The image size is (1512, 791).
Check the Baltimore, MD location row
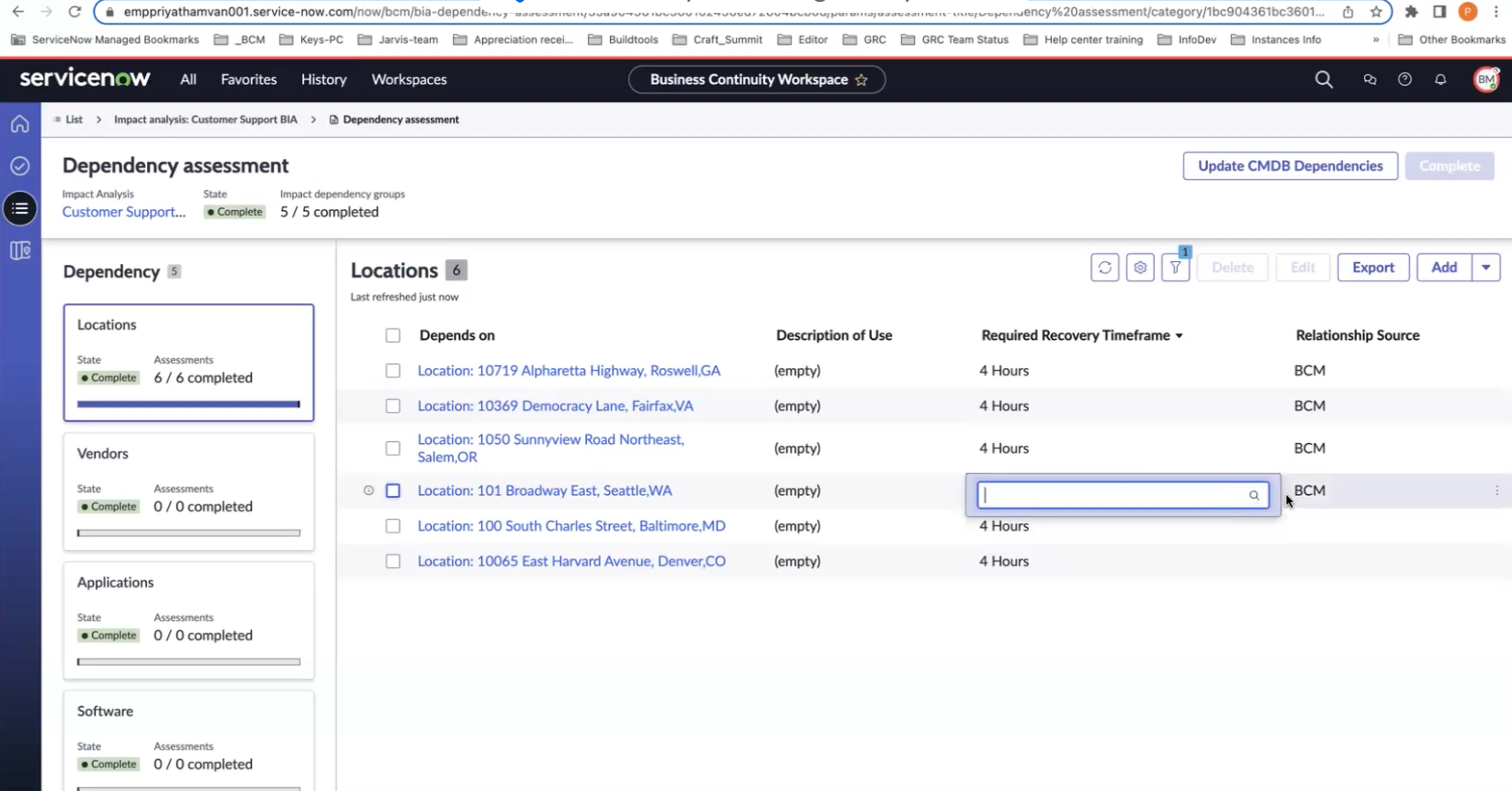[393, 526]
